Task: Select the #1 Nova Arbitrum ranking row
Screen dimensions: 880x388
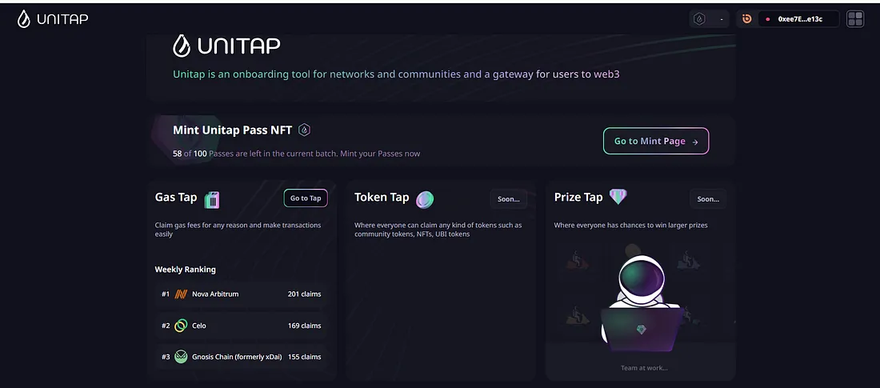Action: (x=241, y=294)
